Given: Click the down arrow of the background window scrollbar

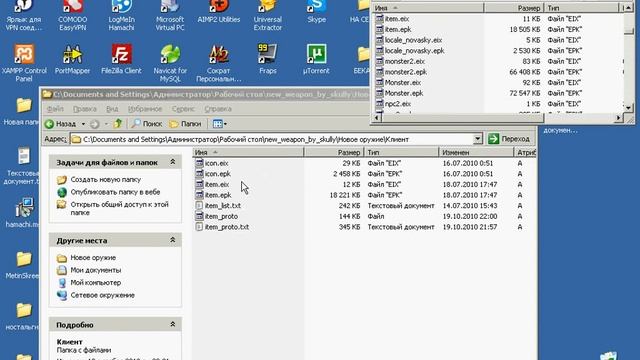Looking at the screenshot, I should point(628,107).
